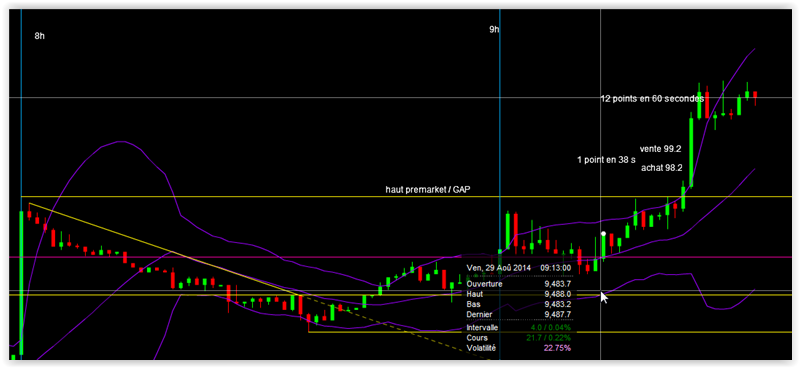
Task: Click the "Bas" label in tooltip
Action: pyautogui.click(x=473, y=304)
